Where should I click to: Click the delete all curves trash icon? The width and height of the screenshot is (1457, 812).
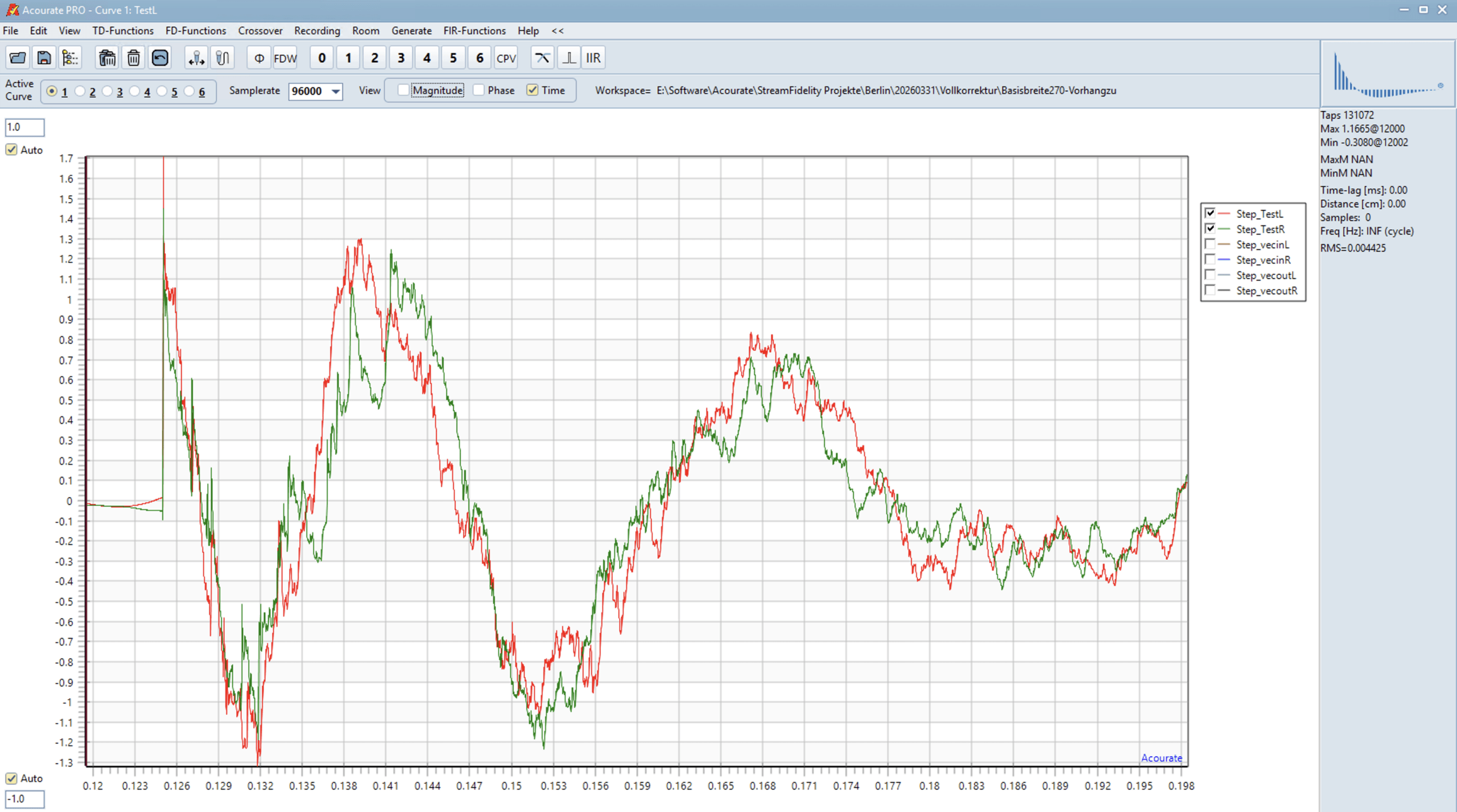[107, 58]
